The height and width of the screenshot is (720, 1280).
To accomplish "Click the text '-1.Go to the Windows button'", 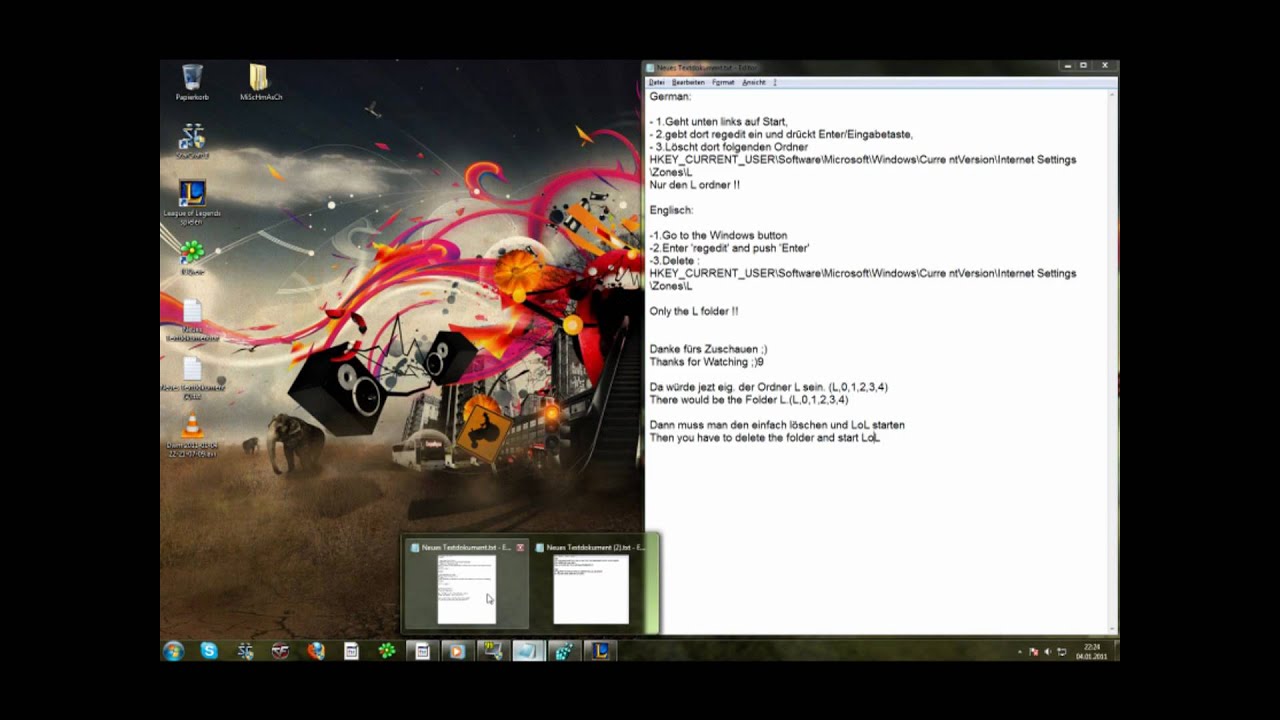I will [x=718, y=235].
